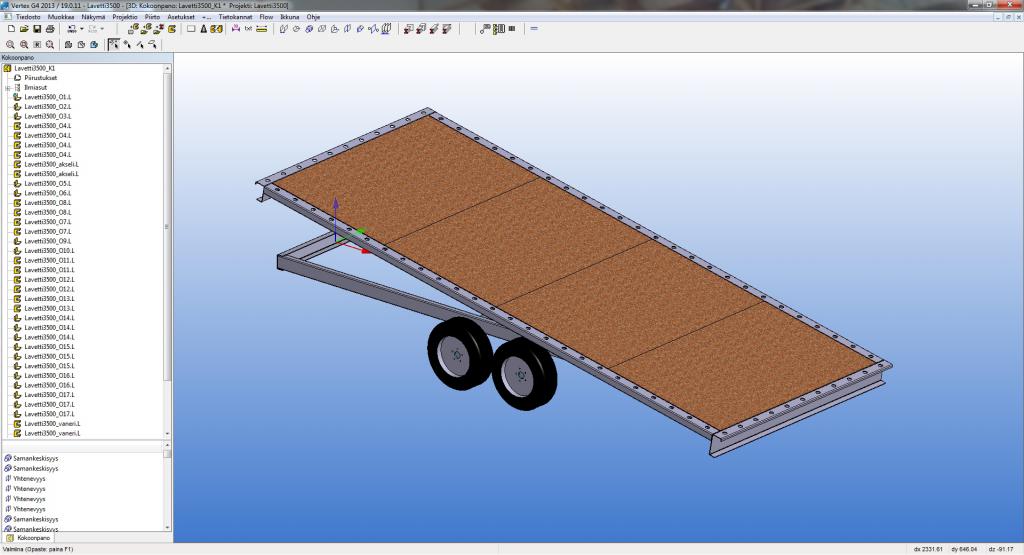The image size is (1024, 555).
Task: Select part Lavetti3500_O3.L in the tree
Action: (x=48, y=116)
